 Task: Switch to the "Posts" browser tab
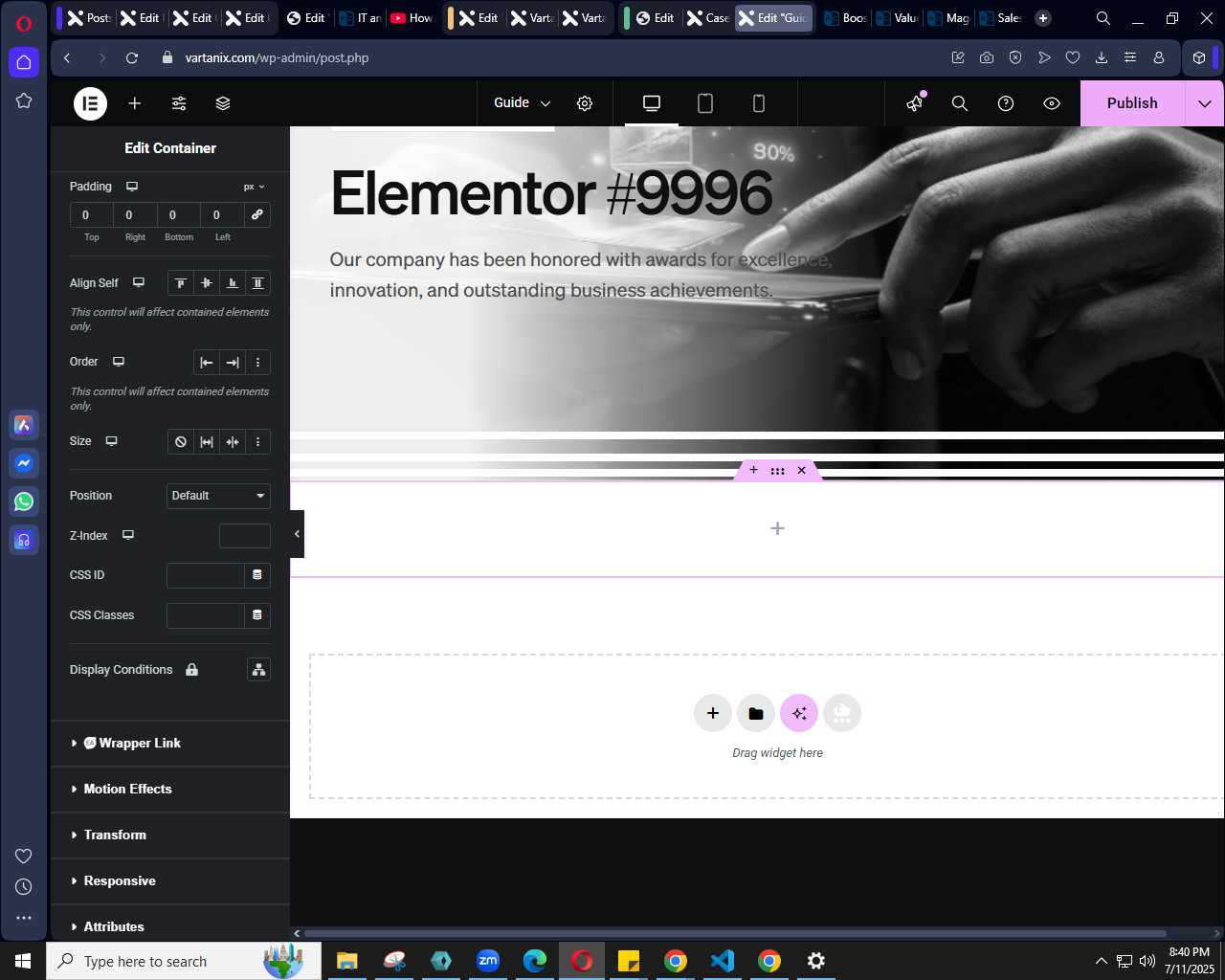(89, 17)
